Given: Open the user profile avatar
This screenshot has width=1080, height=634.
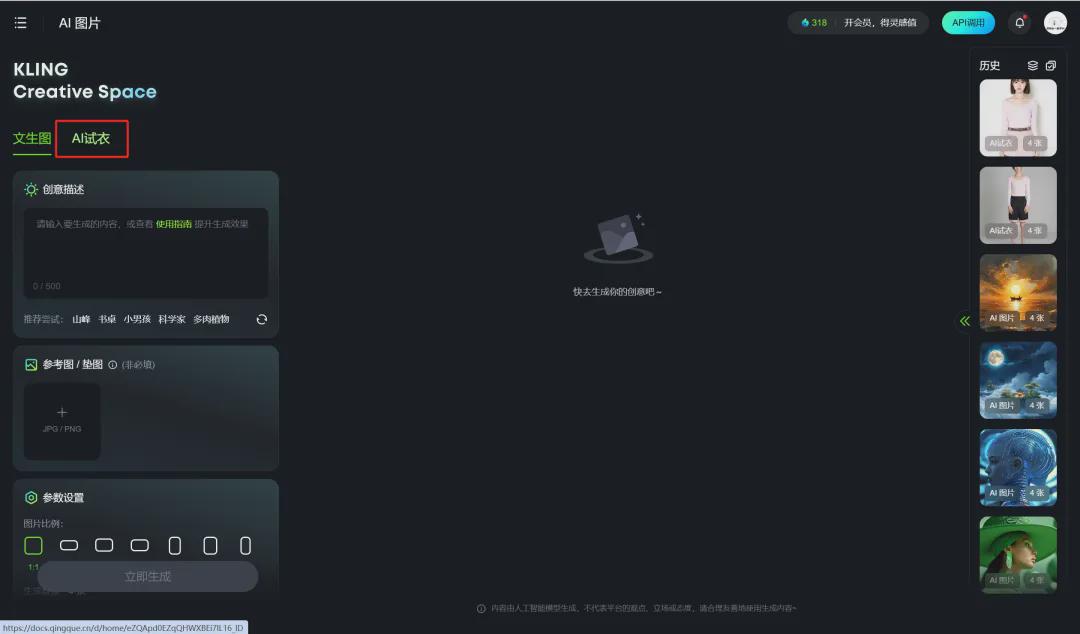Looking at the screenshot, I should coord(1055,23).
